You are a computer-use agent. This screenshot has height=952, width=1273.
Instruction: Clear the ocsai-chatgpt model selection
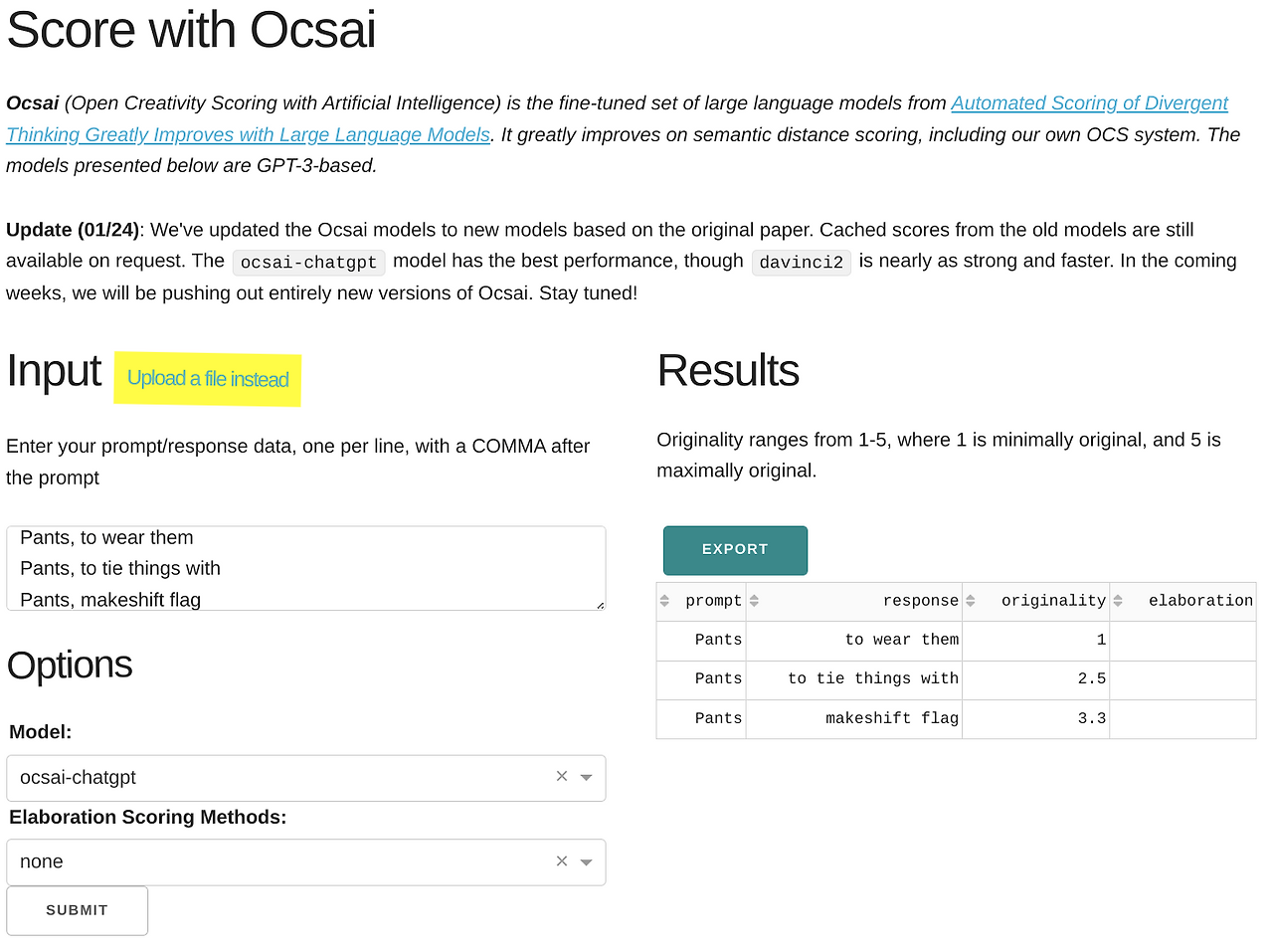click(562, 777)
